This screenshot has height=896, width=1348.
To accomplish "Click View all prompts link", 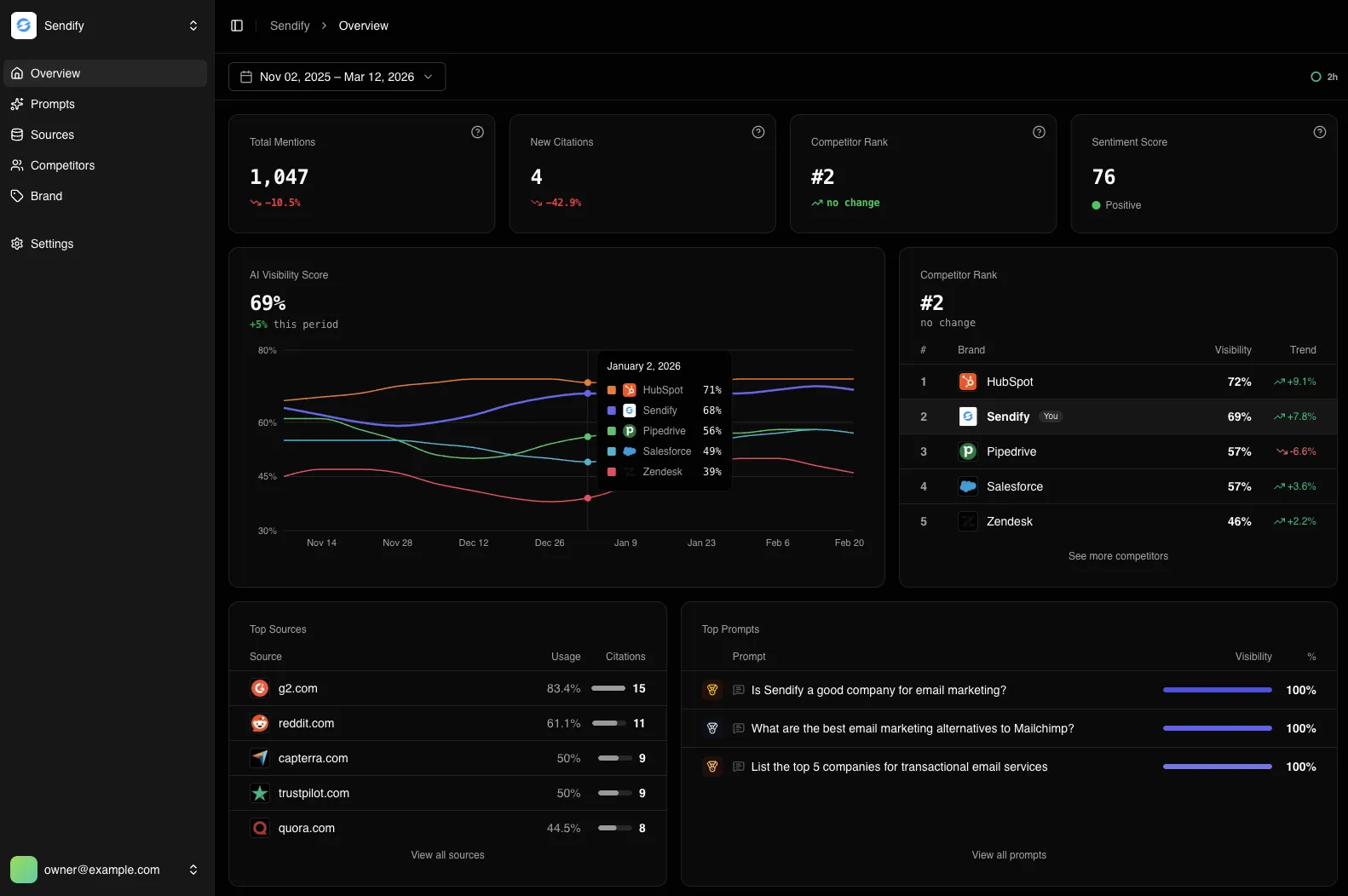I will (1009, 855).
